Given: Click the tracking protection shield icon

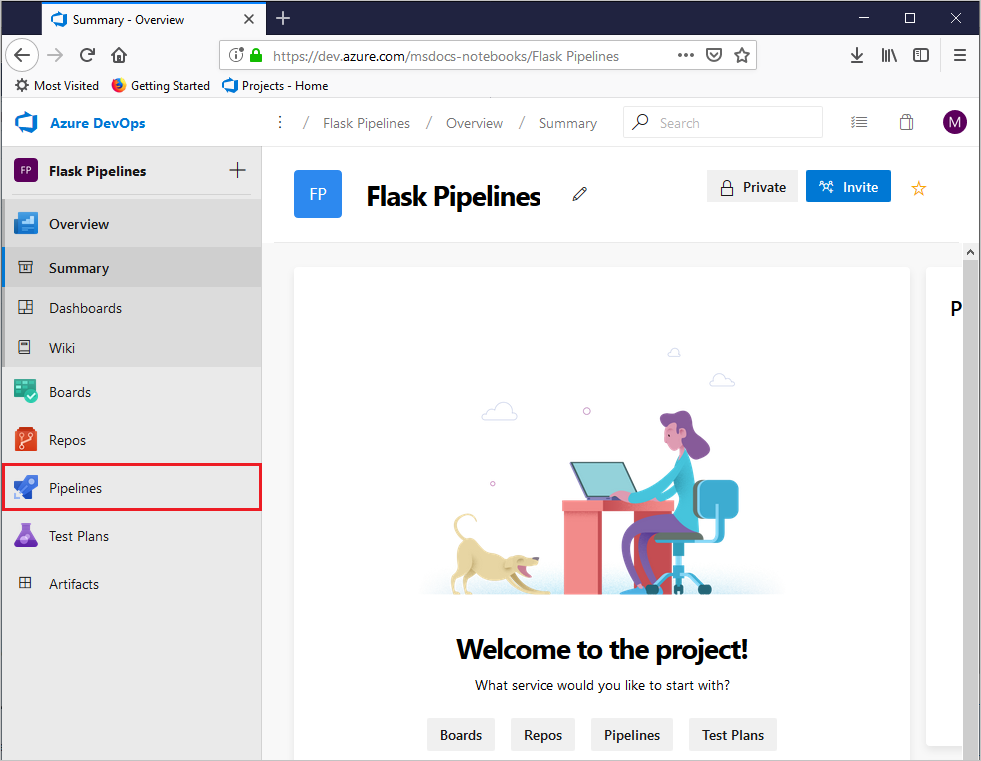Looking at the screenshot, I should [714, 55].
